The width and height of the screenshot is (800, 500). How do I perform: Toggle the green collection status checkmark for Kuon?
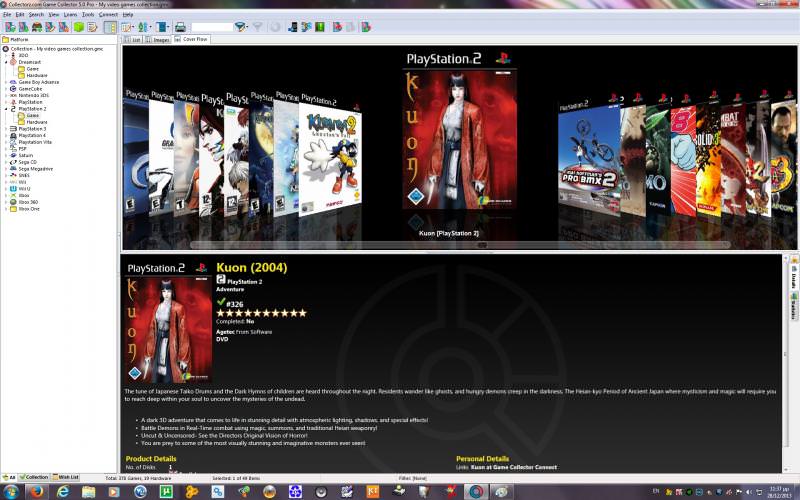pyautogui.click(x=221, y=301)
